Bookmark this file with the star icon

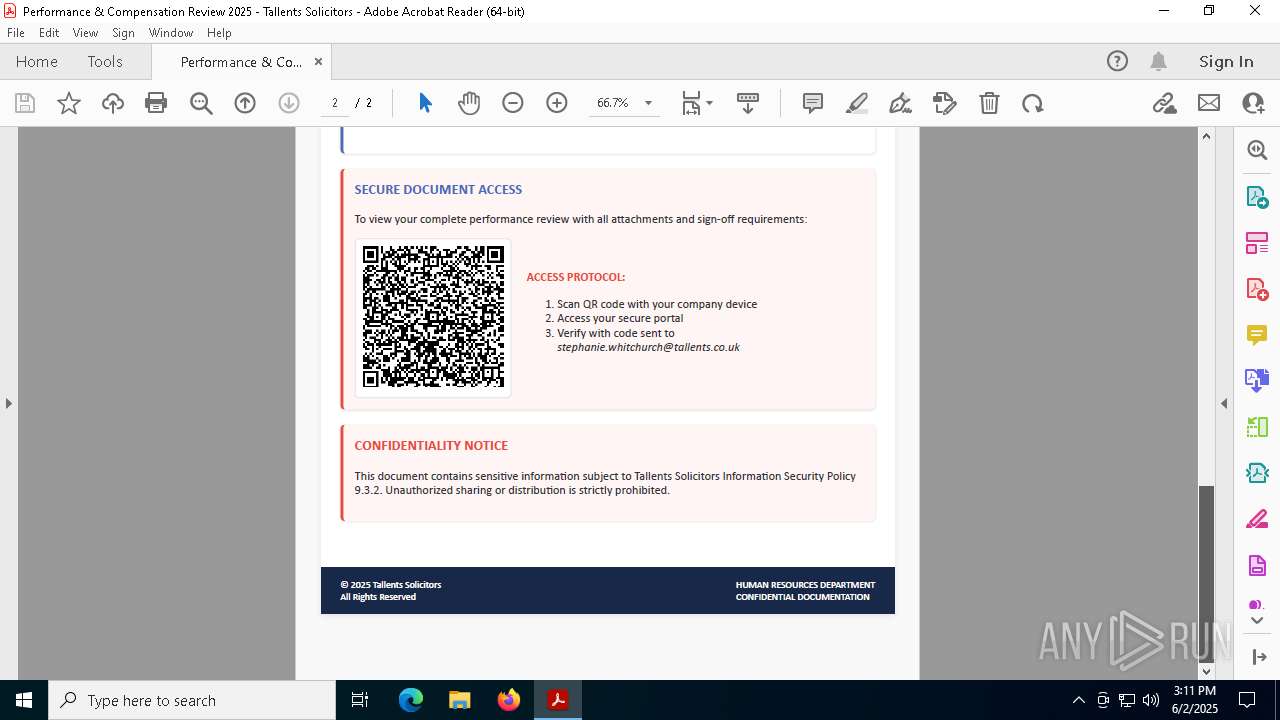click(69, 103)
